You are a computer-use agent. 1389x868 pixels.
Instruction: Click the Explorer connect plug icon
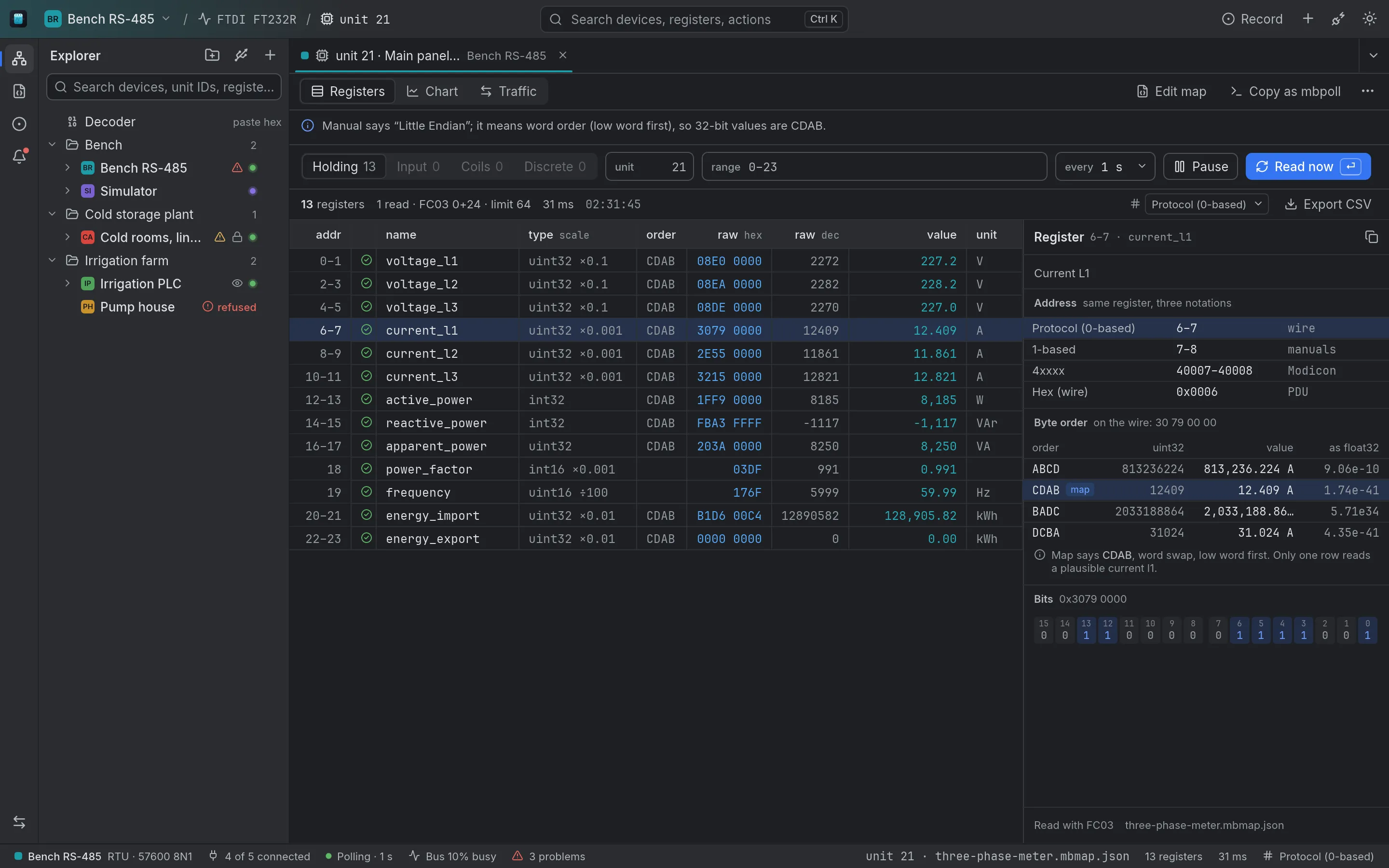[241, 55]
